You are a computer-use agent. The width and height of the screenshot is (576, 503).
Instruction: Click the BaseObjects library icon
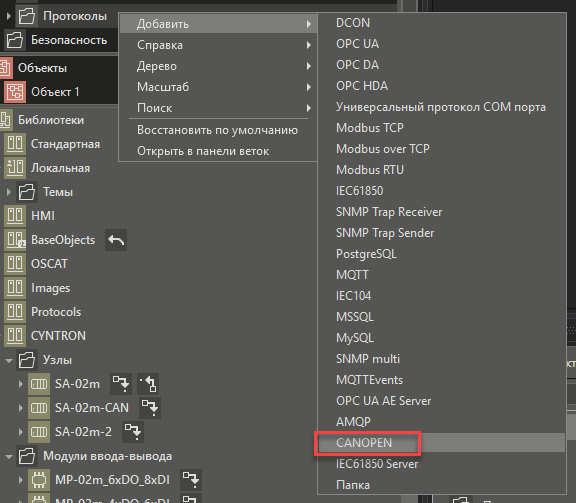coord(15,240)
